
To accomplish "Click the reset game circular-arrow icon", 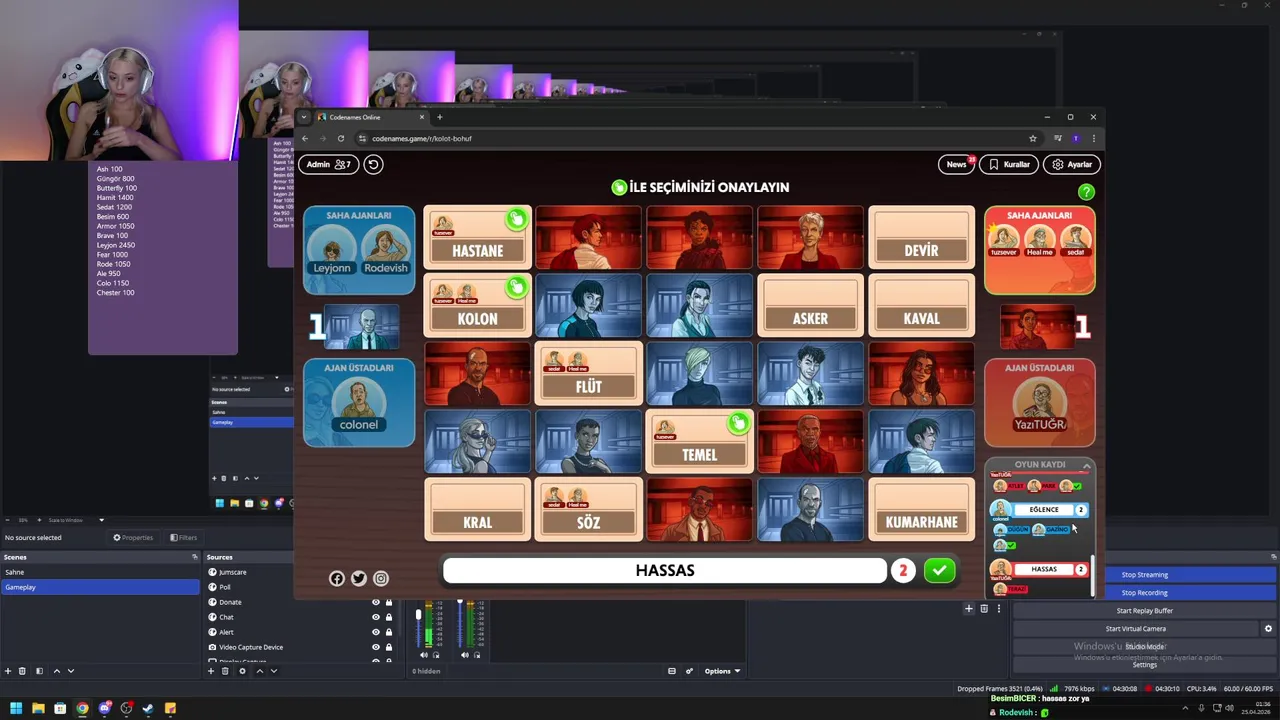I will (x=373, y=164).
